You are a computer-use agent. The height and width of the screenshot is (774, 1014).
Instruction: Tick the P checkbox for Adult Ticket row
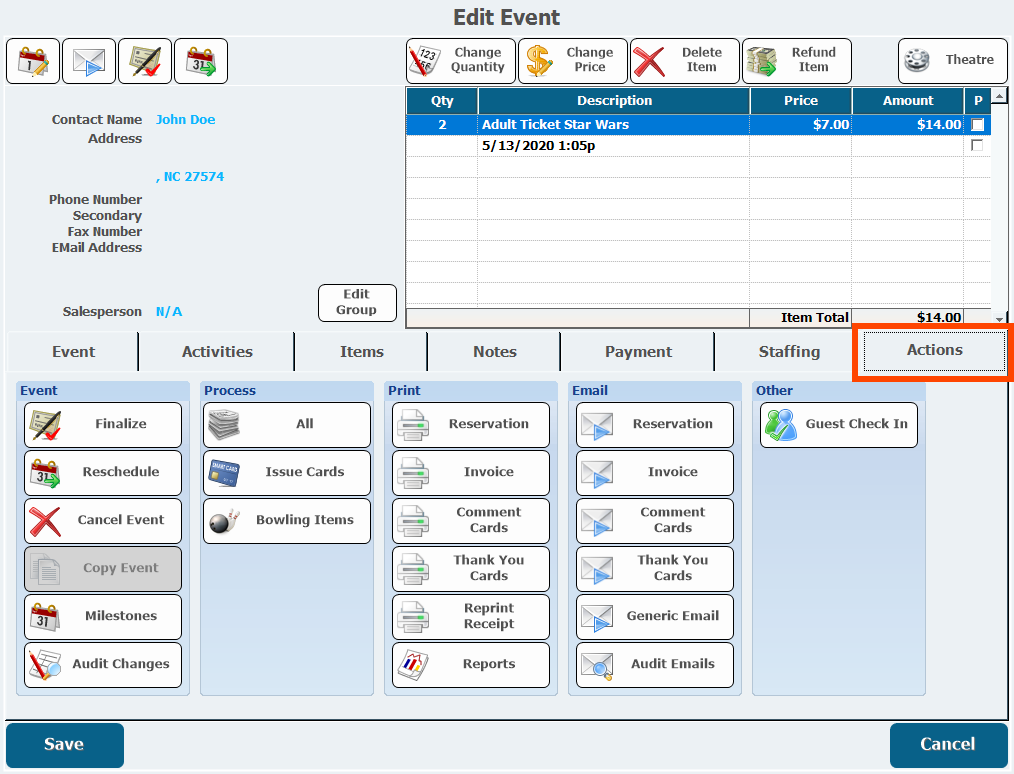click(977, 125)
